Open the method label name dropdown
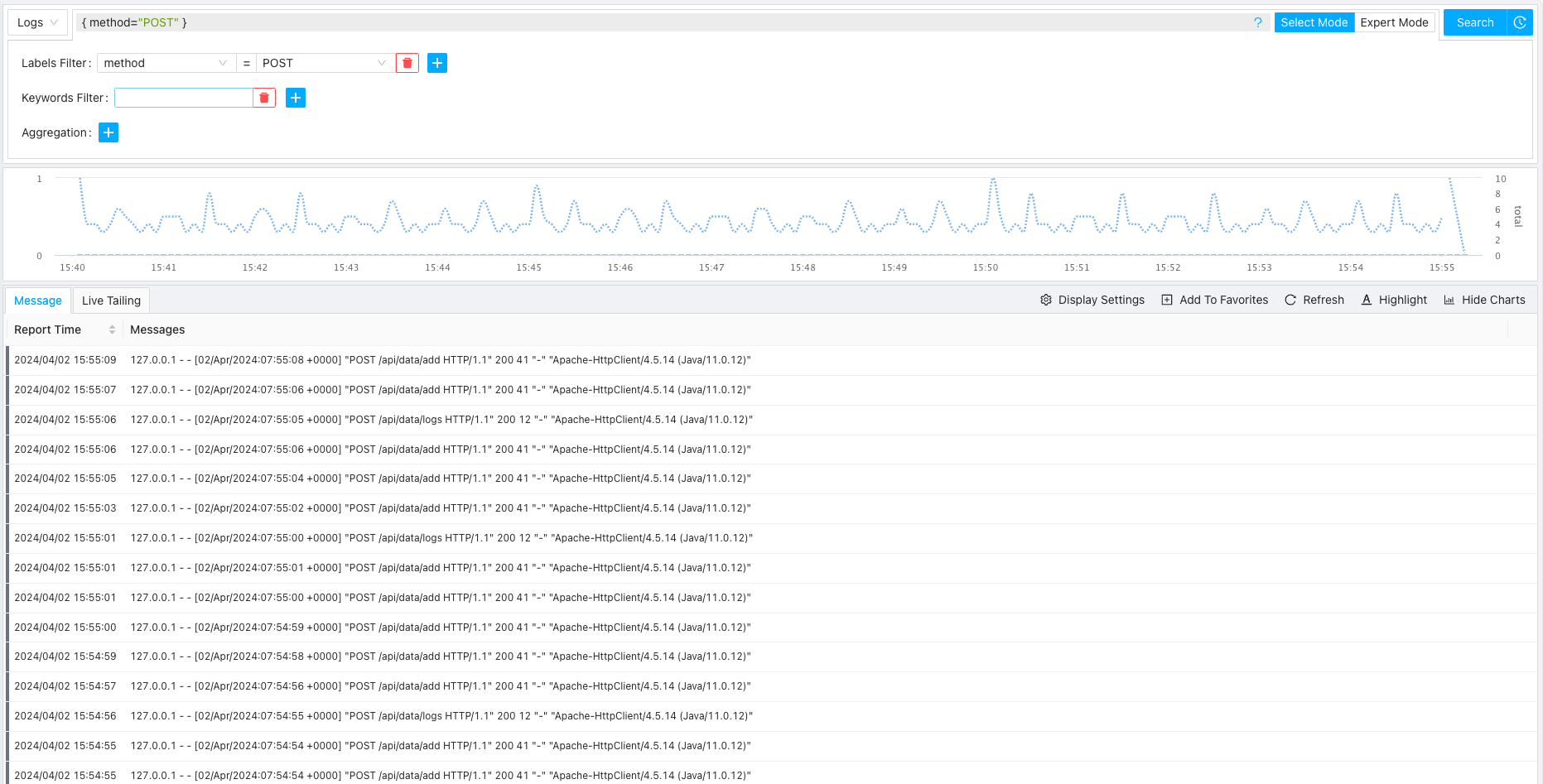Screen dimensions: 1543x784 click(x=165, y=63)
